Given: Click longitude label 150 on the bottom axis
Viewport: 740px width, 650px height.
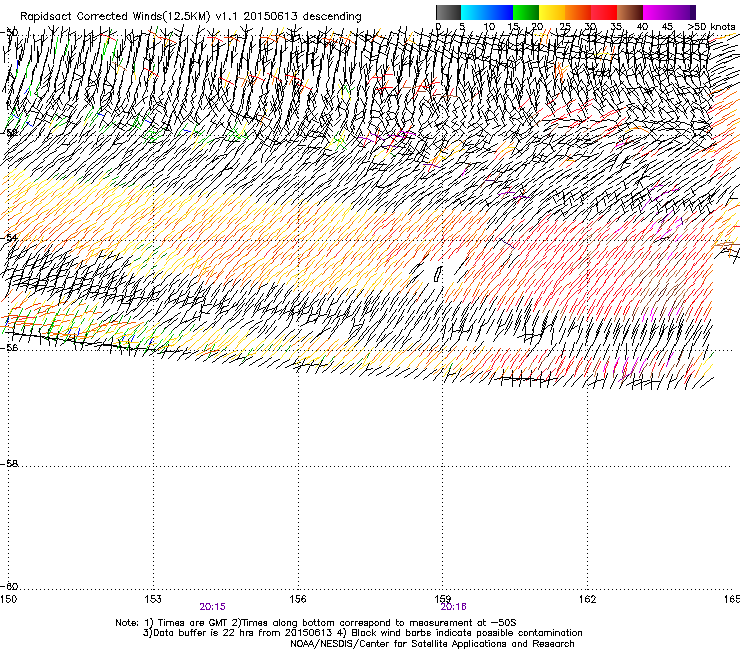Looking at the screenshot, I should coord(8,599).
